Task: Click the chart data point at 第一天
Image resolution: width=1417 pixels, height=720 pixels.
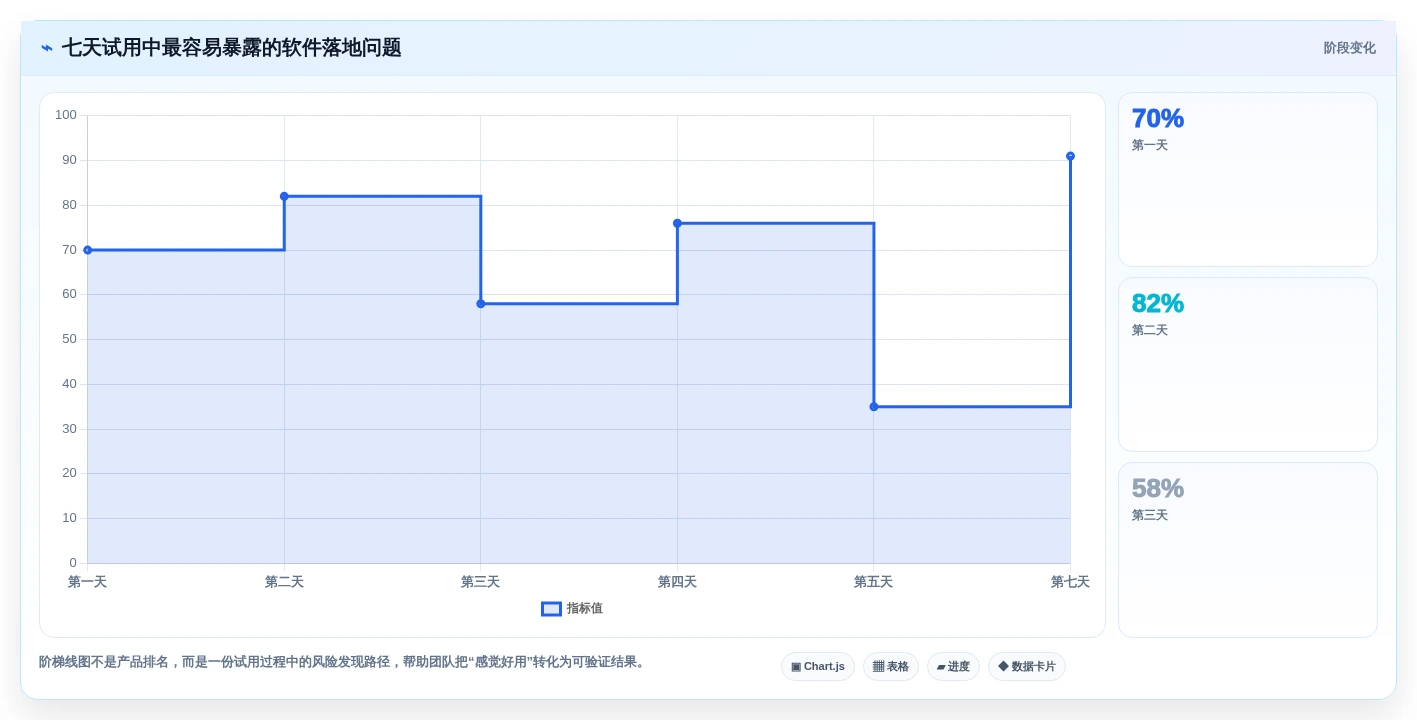Action: tap(88, 250)
